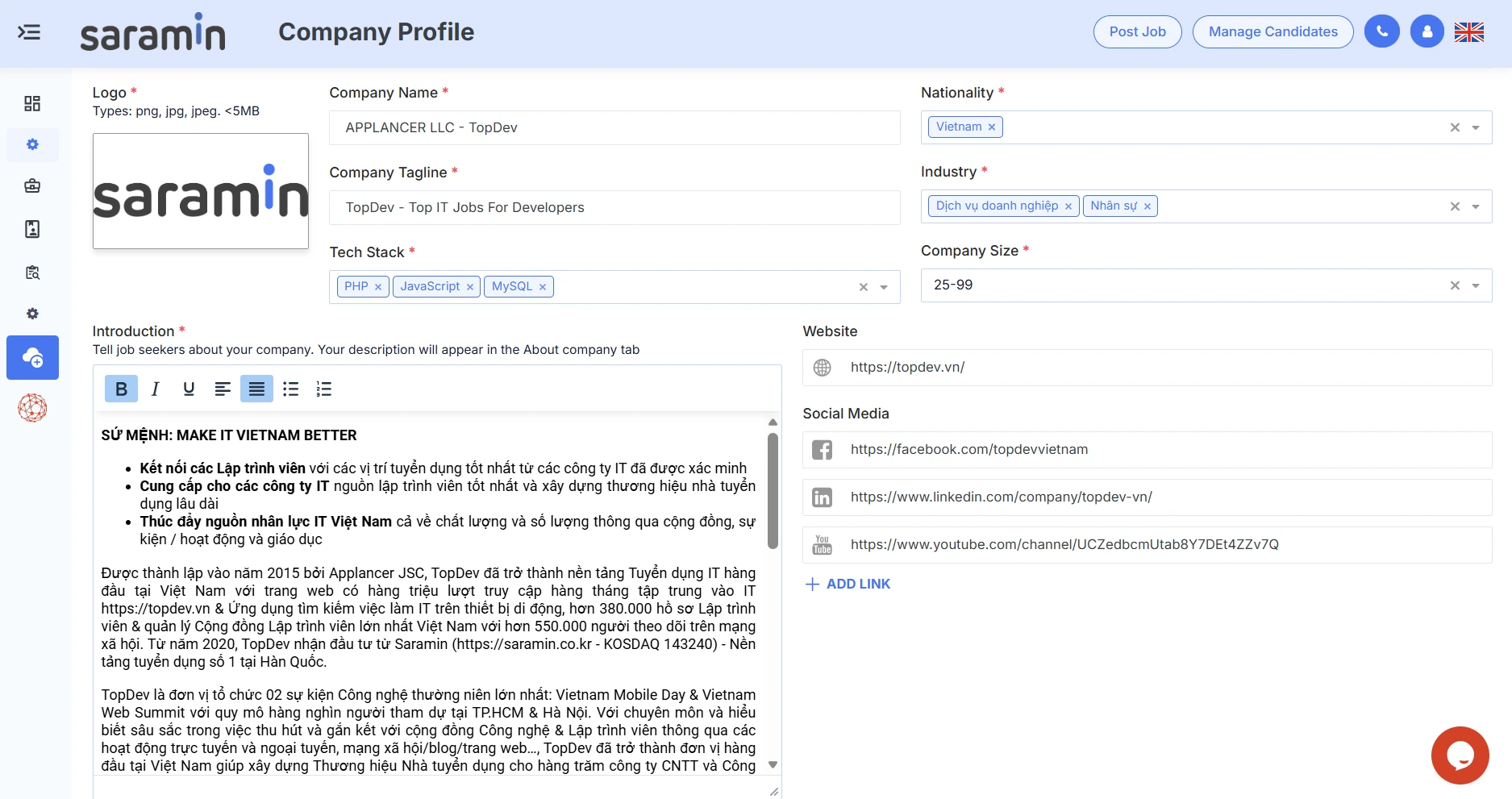
Task: Clear the Company Size selection
Action: click(x=1456, y=285)
